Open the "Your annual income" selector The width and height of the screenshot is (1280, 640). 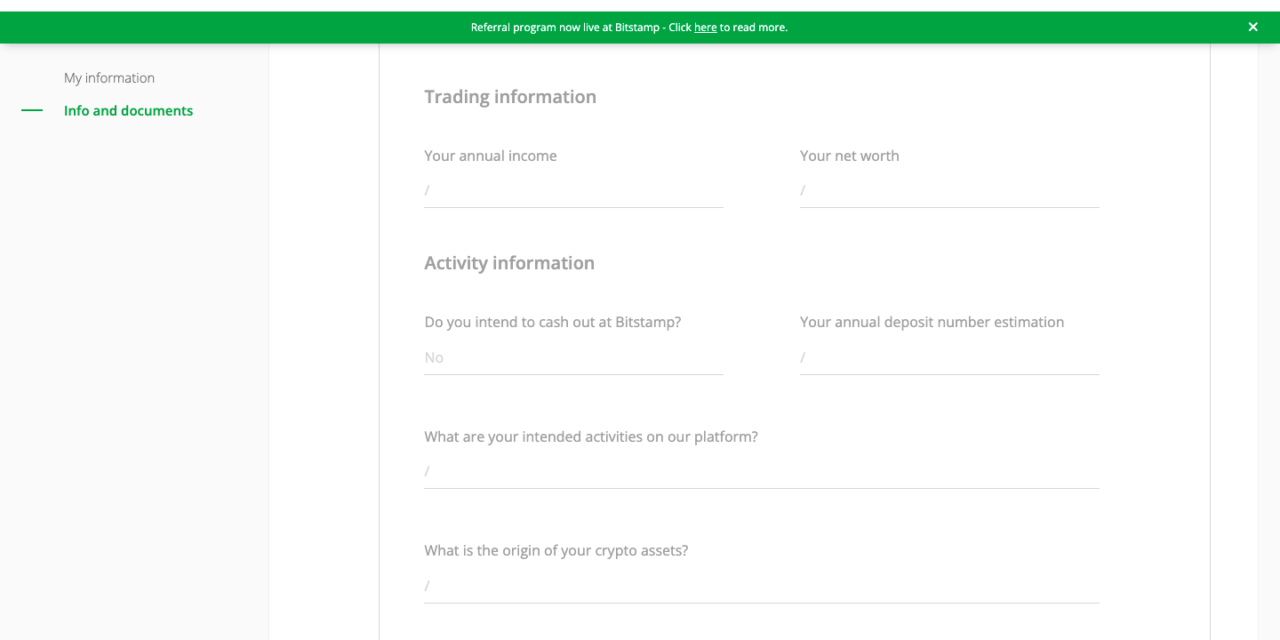point(573,191)
